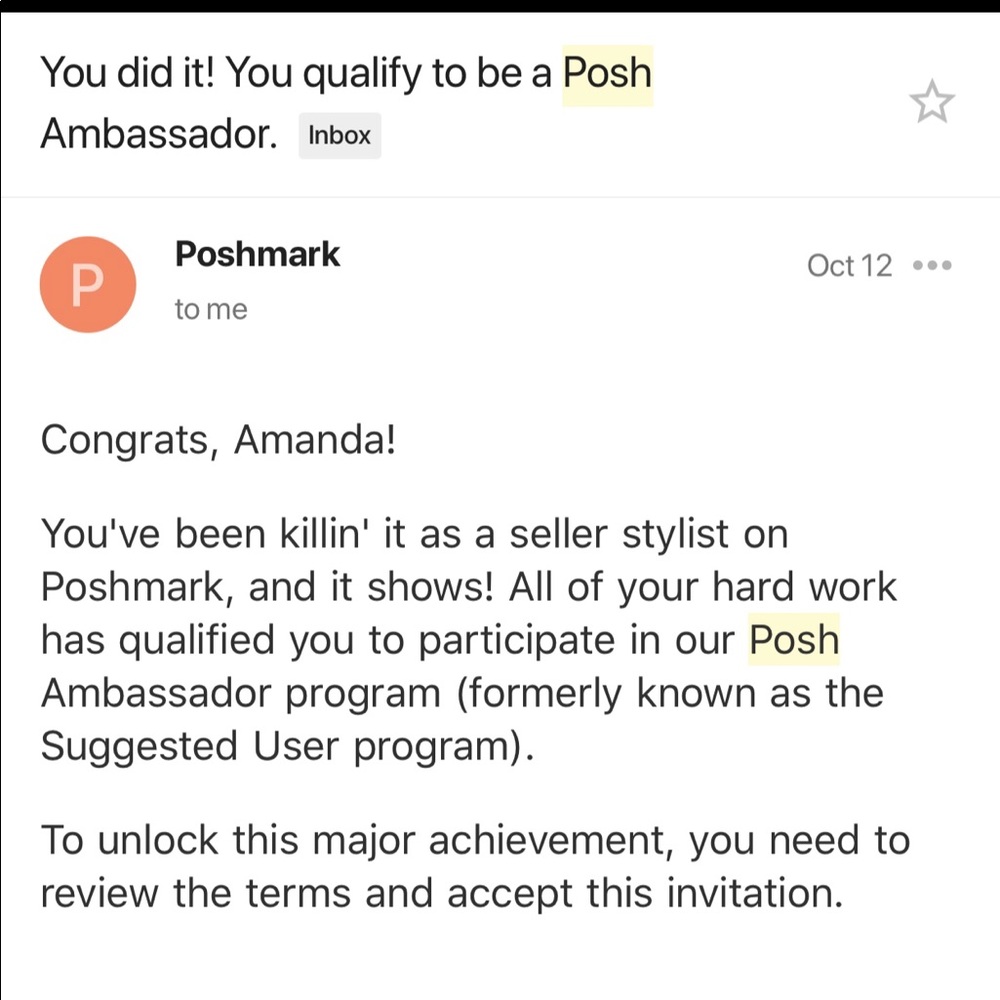Show full recipient list under Poshmark
Viewport: 1000px width, 1000px height.
(210, 308)
